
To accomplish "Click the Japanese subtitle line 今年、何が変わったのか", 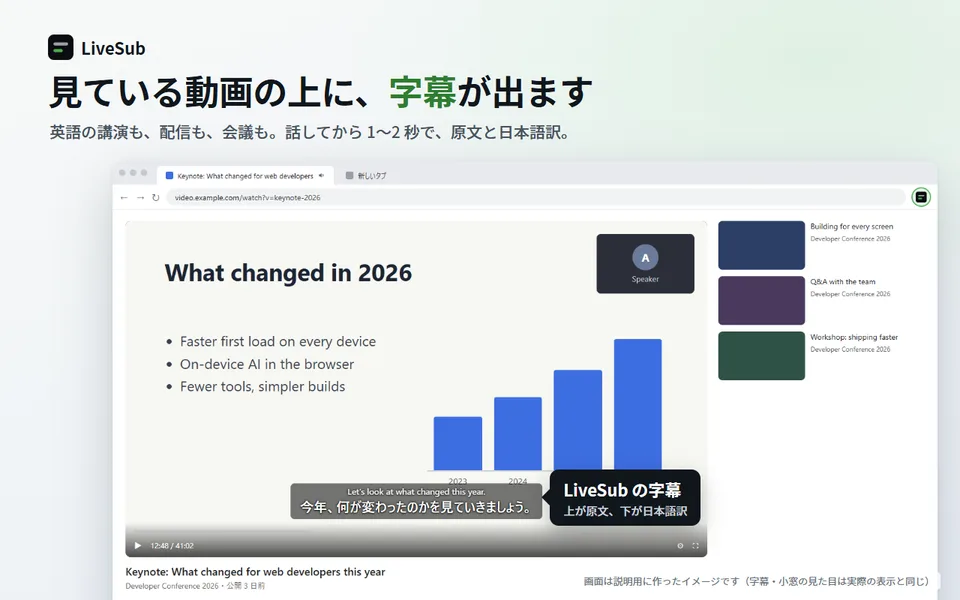I will [x=416, y=507].
